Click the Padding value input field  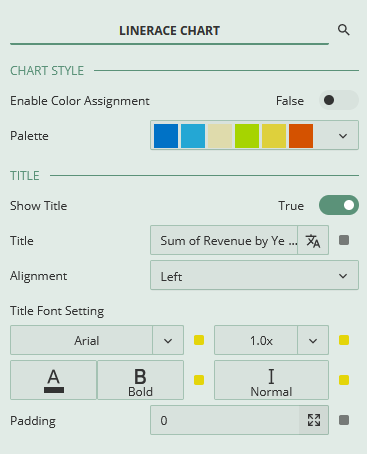[225, 420]
